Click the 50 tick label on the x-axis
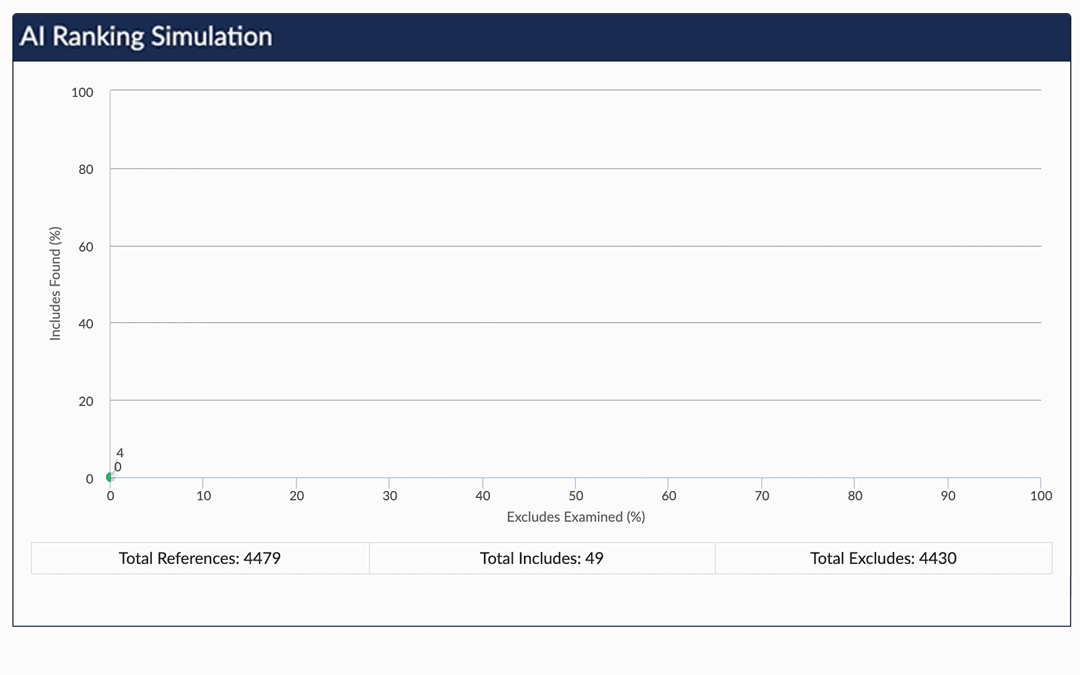The width and height of the screenshot is (1080, 675). tap(576, 496)
